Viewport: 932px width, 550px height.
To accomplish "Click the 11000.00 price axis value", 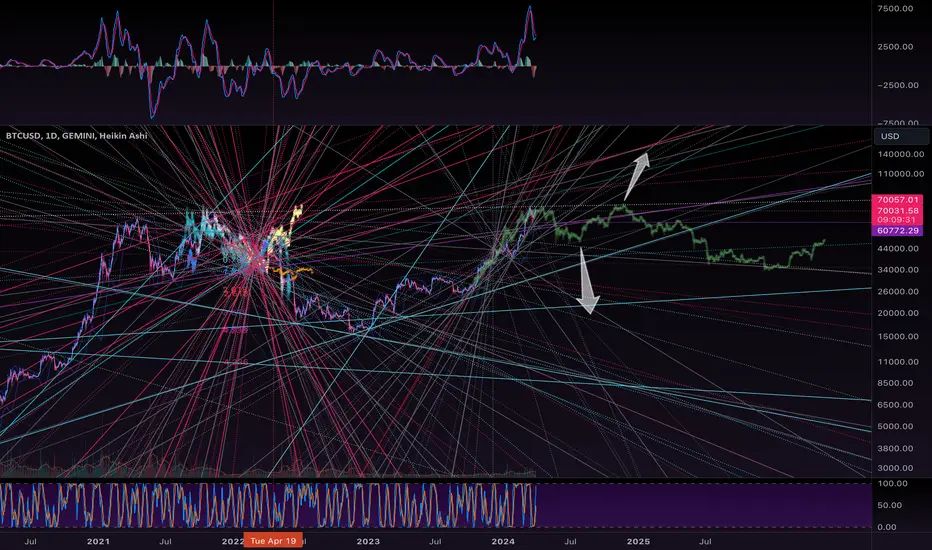I will point(900,362).
